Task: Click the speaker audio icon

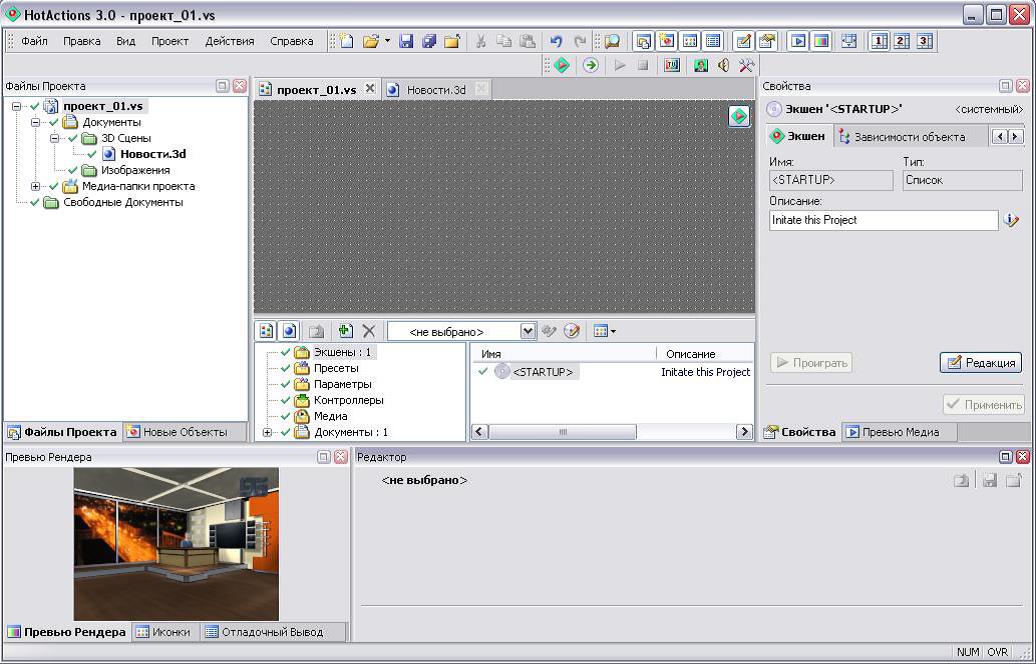Action: [x=723, y=65]
